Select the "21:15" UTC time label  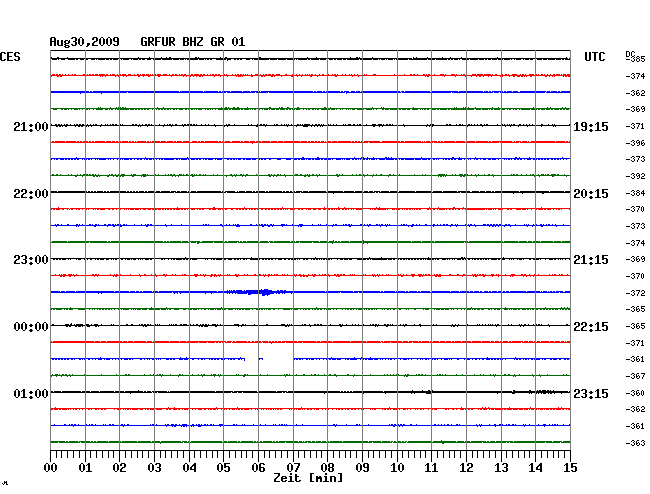pyautogui.click(x=591, y=260)
